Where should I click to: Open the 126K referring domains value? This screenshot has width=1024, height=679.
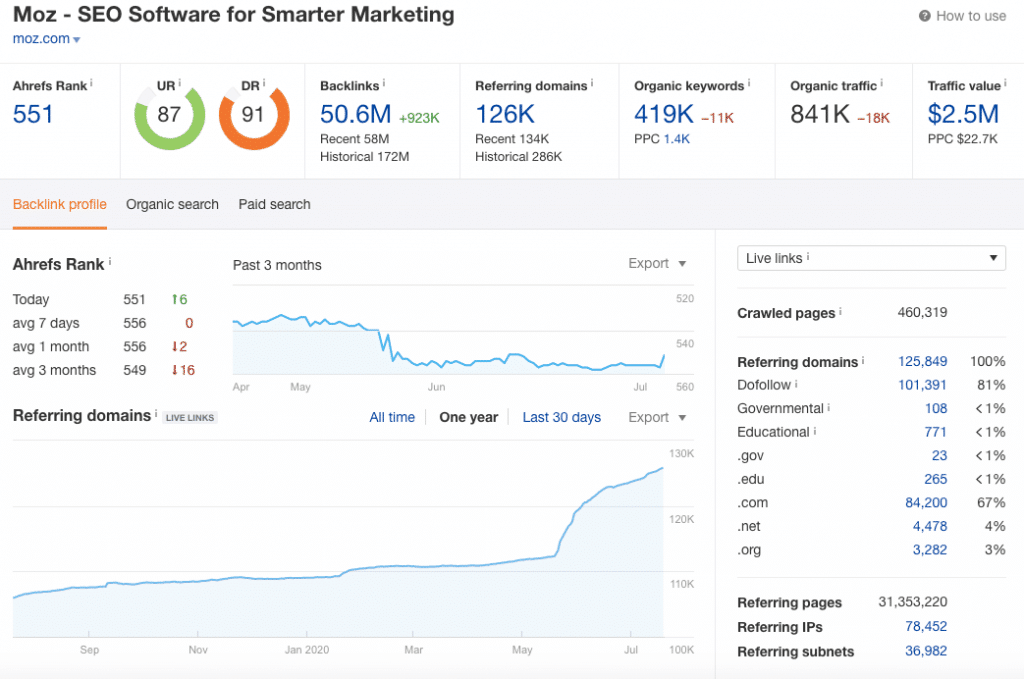505,114
